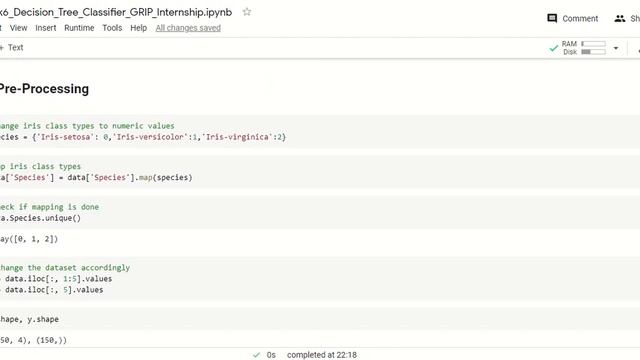Image resolution: width=640 pixels, height=360 pixels.
Task: Click the Comment button label
Action: click(x=580, y=18)
